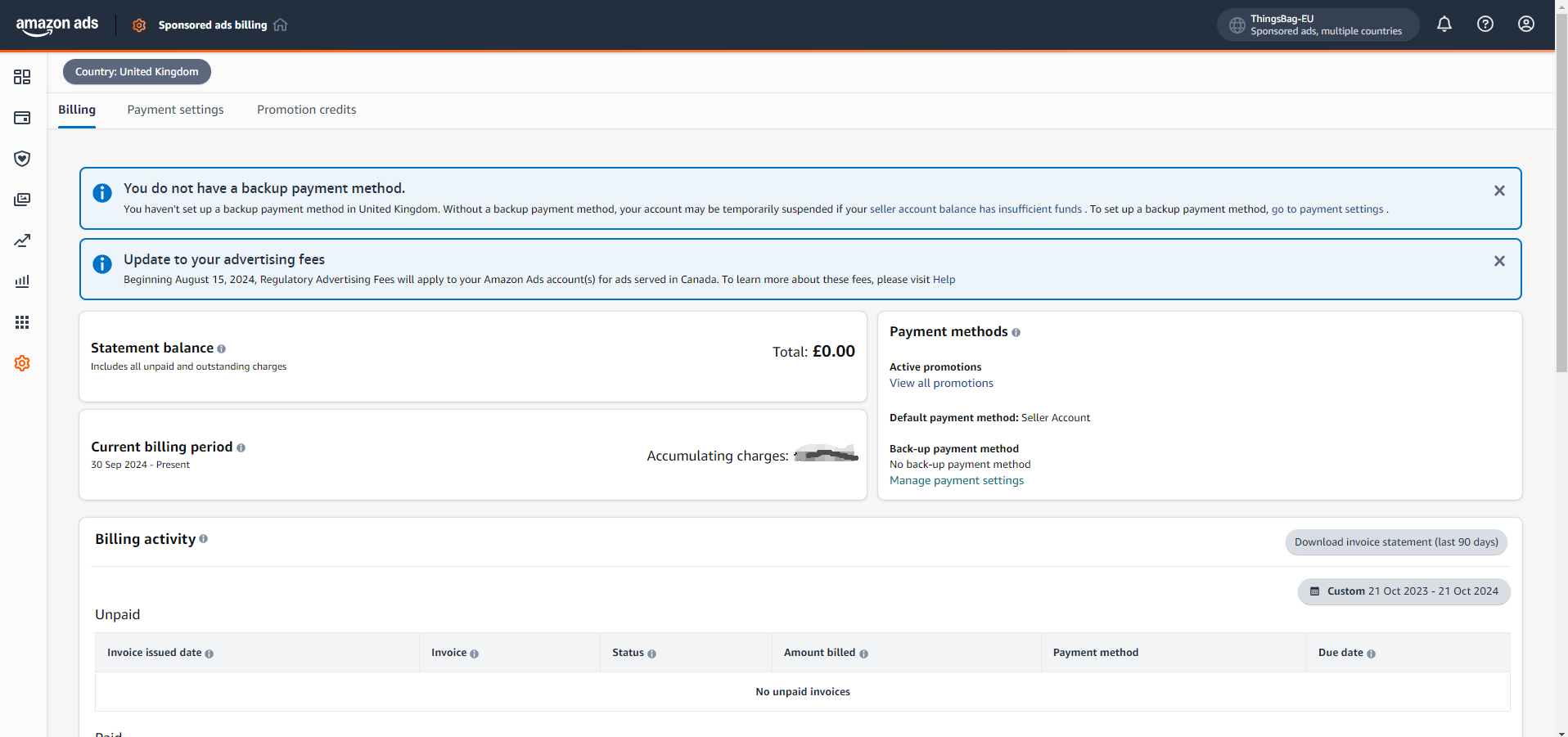Follow the go to payment settings link
Viewport: 1568px width, 737px height.
[x=1327, y=209]
